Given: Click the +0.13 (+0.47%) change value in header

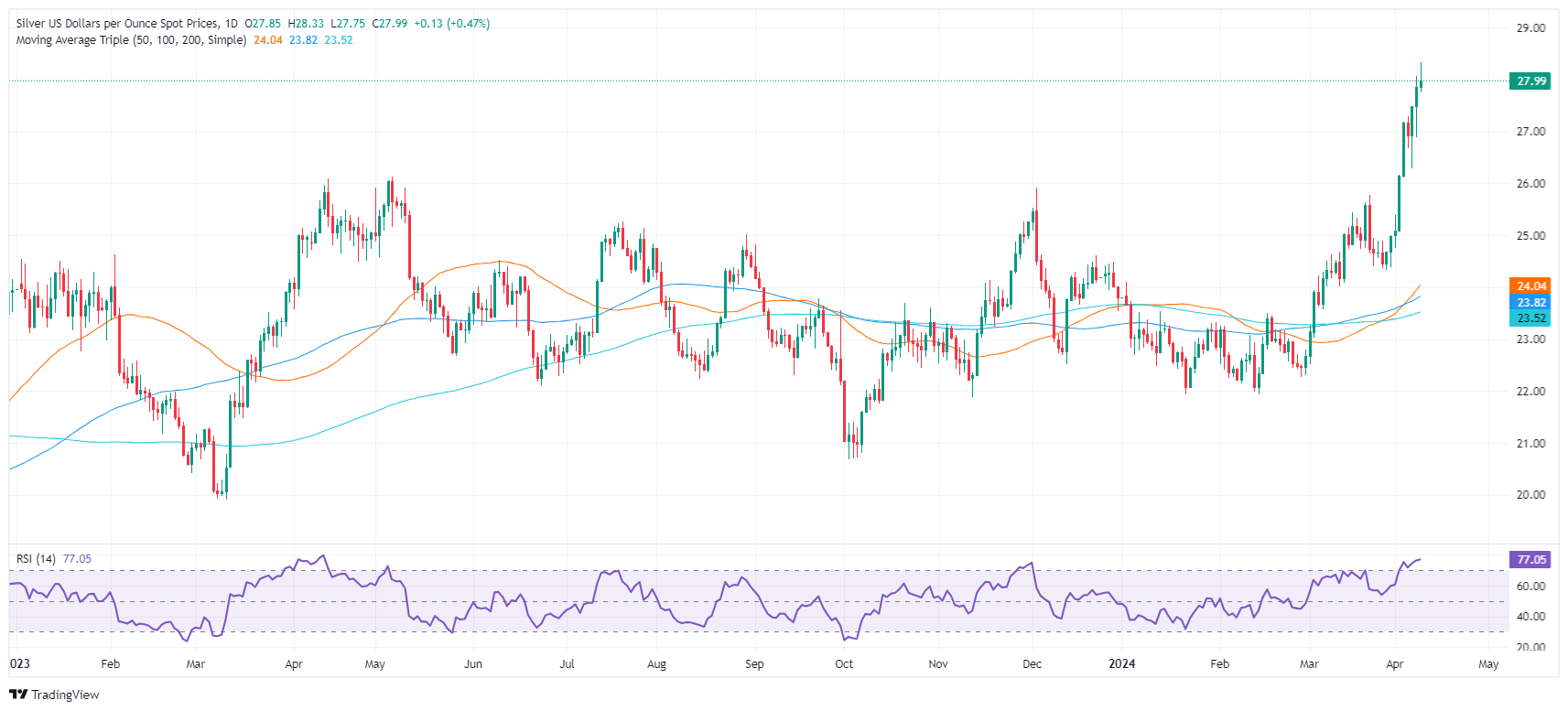Looking at the screenshot, I should pyautogui.click(x=451, y=24).
